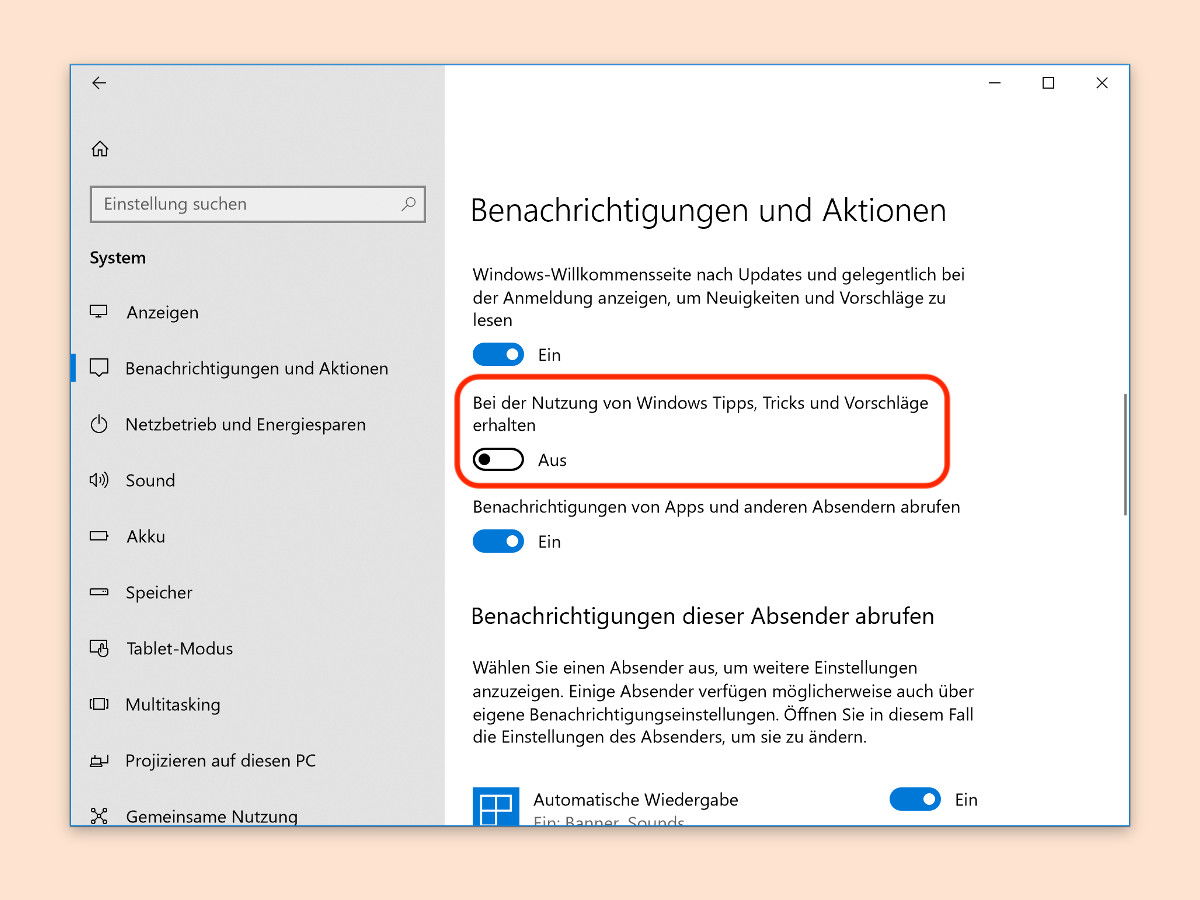The width and height of the screenshot is (1200, 900).
Task: Disable the Windows-Willkommensseite toggle
Action: [498, 355]
